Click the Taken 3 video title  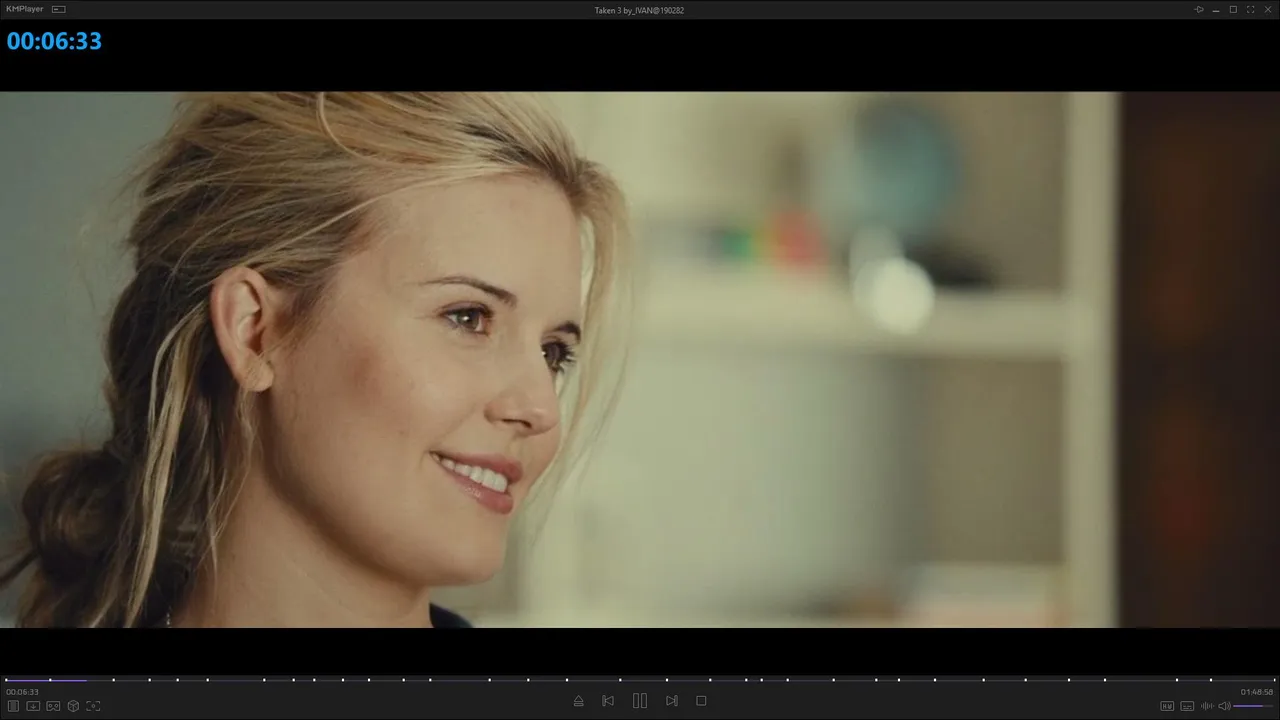coord(640,10)
